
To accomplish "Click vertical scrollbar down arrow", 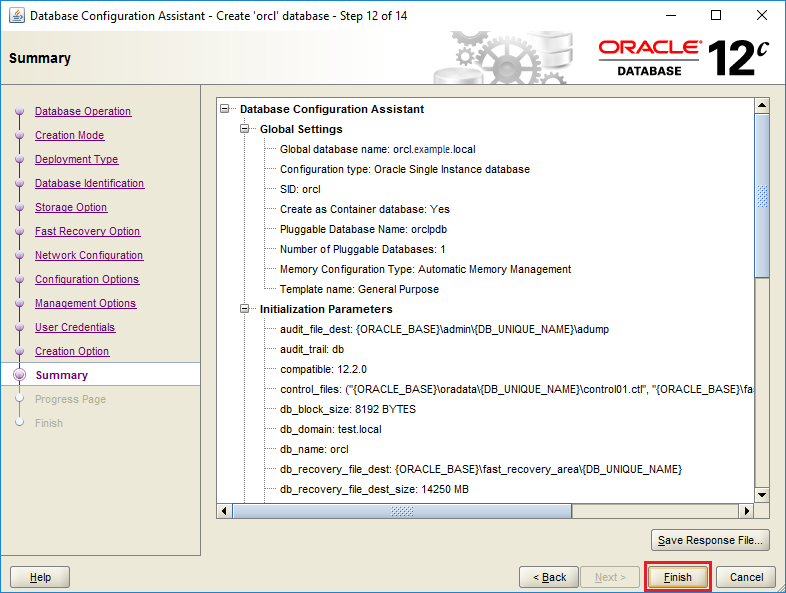I will (x=762, y=495).
